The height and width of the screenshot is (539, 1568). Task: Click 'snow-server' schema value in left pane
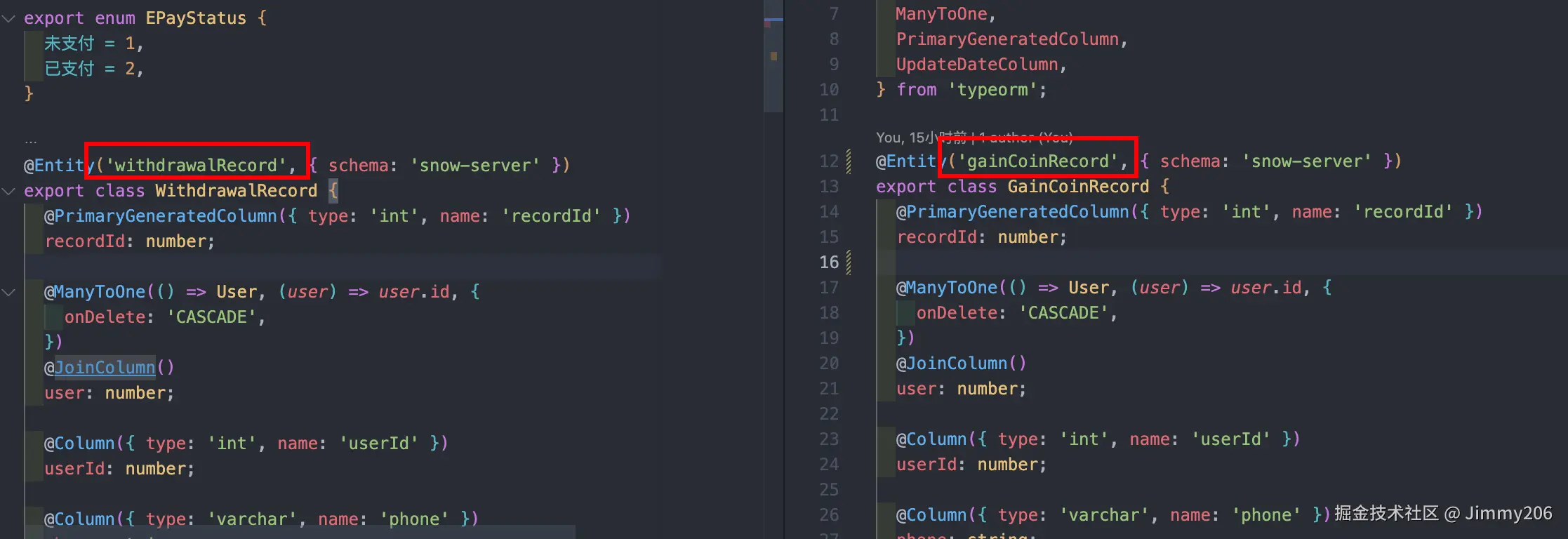(475, 166)
